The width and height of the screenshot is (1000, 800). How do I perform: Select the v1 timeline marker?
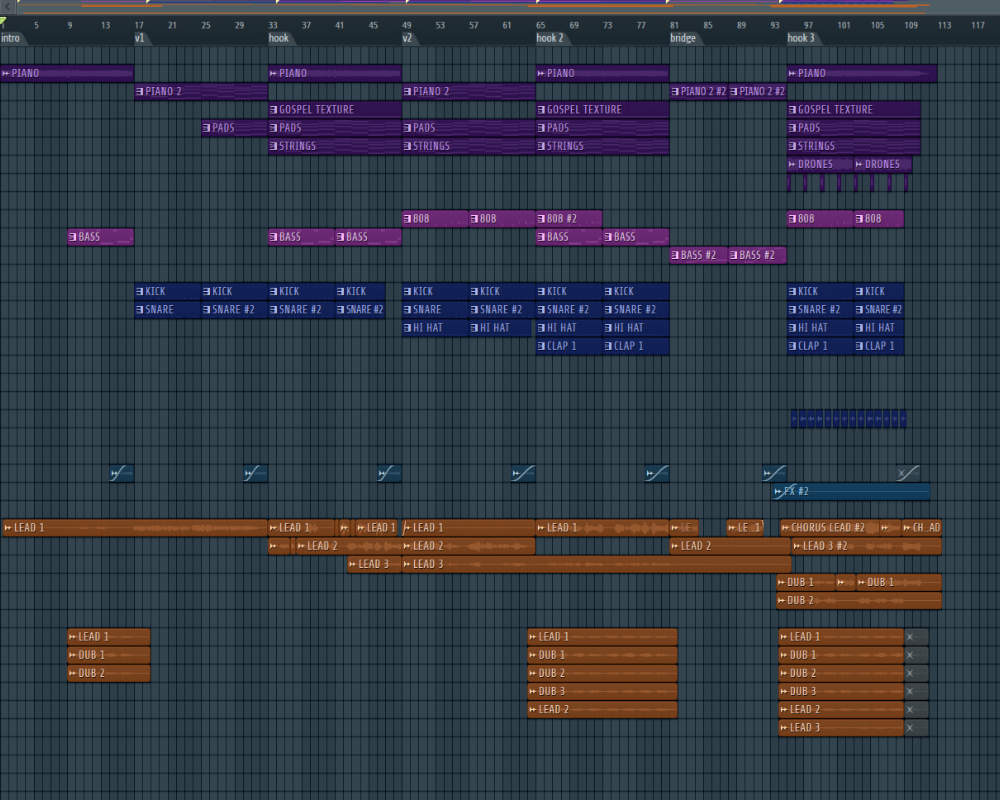(x=140, y=38)
